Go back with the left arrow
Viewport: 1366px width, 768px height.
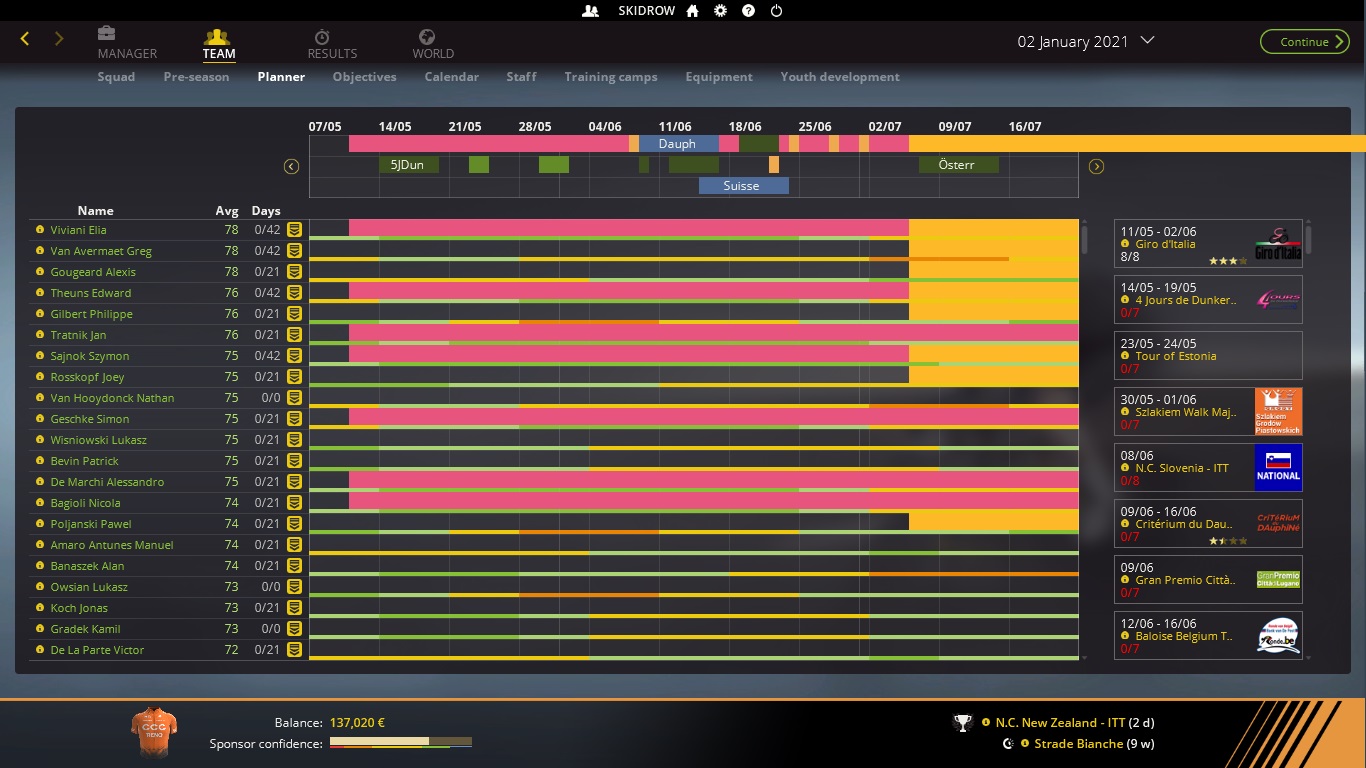(x=25, y=39)
